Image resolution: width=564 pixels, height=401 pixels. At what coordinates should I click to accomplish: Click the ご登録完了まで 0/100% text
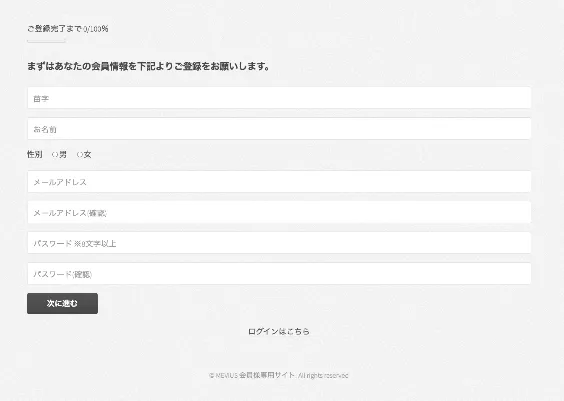(68, 29)
